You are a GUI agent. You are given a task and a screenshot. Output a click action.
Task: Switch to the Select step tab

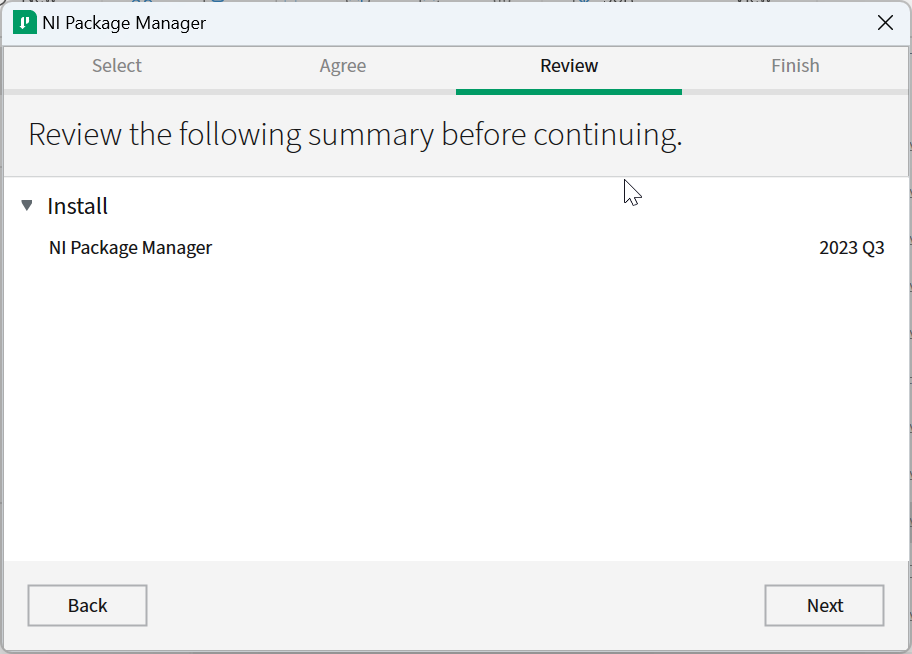click(117, 66)
